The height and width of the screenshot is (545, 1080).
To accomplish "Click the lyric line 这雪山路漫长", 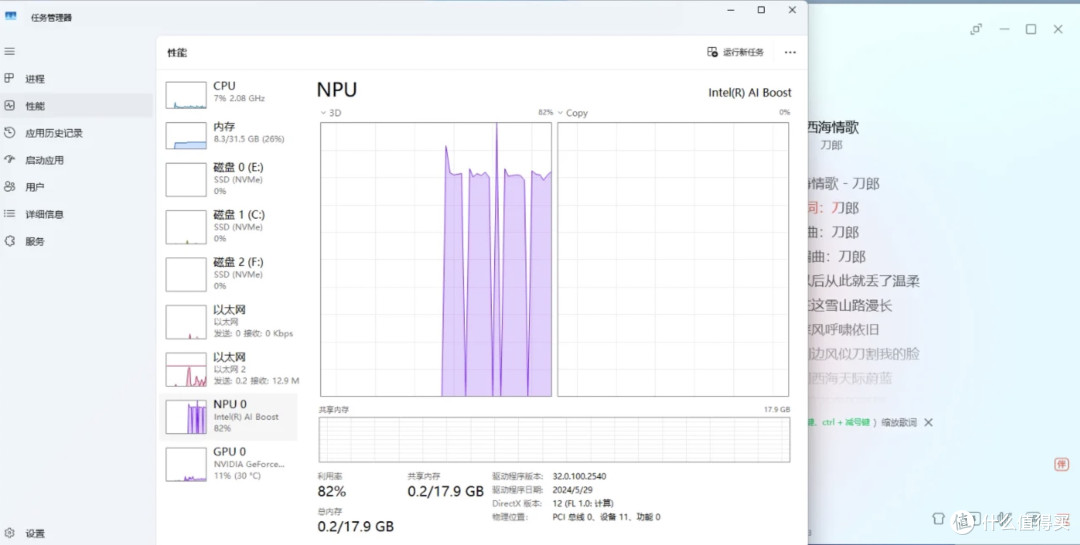I will [850, 305].
